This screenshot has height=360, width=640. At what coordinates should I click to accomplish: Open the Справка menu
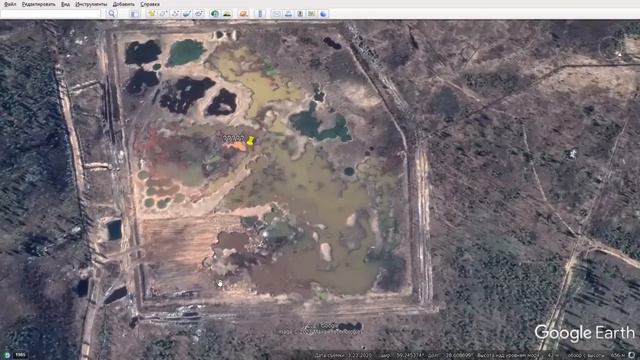pos(150,4)
